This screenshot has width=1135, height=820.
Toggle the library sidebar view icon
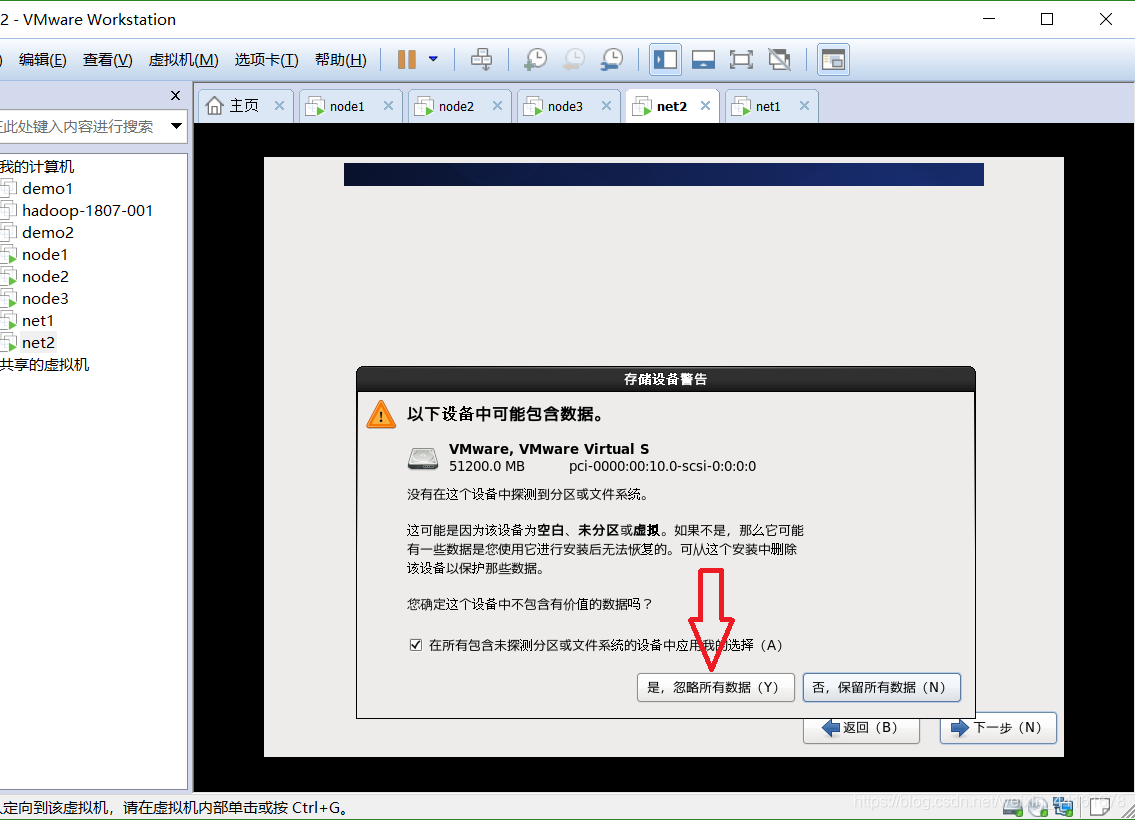point(665,59)
